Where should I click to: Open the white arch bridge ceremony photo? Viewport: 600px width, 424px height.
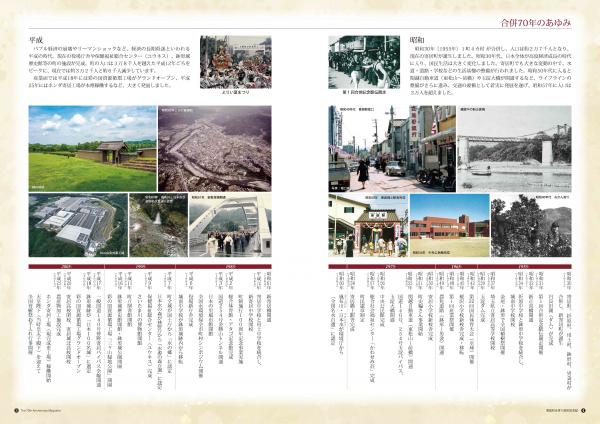pyautogui.click(x=230, y=225)
